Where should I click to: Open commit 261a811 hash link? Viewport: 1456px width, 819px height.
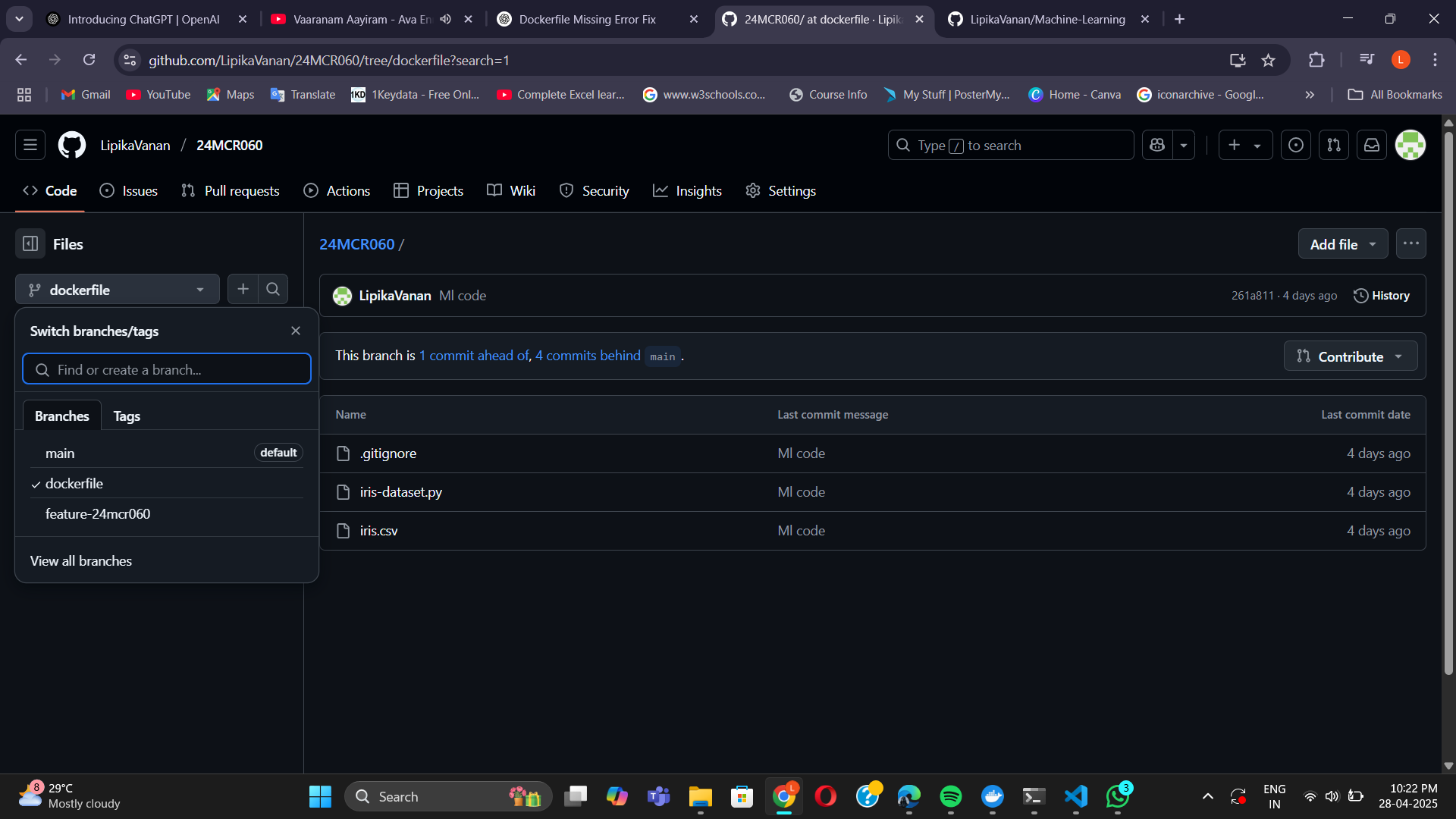(x=1252, y=296)
